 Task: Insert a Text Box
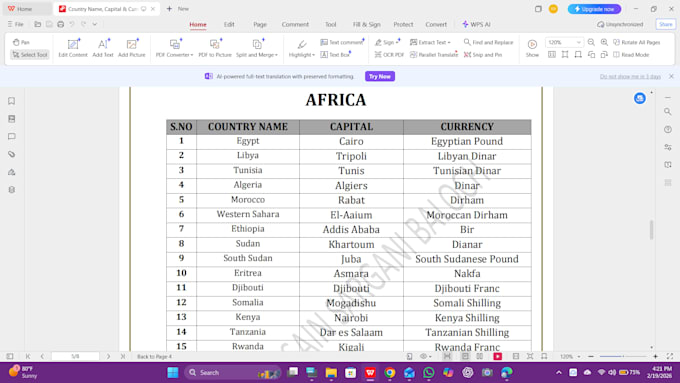tap(335, 55)
